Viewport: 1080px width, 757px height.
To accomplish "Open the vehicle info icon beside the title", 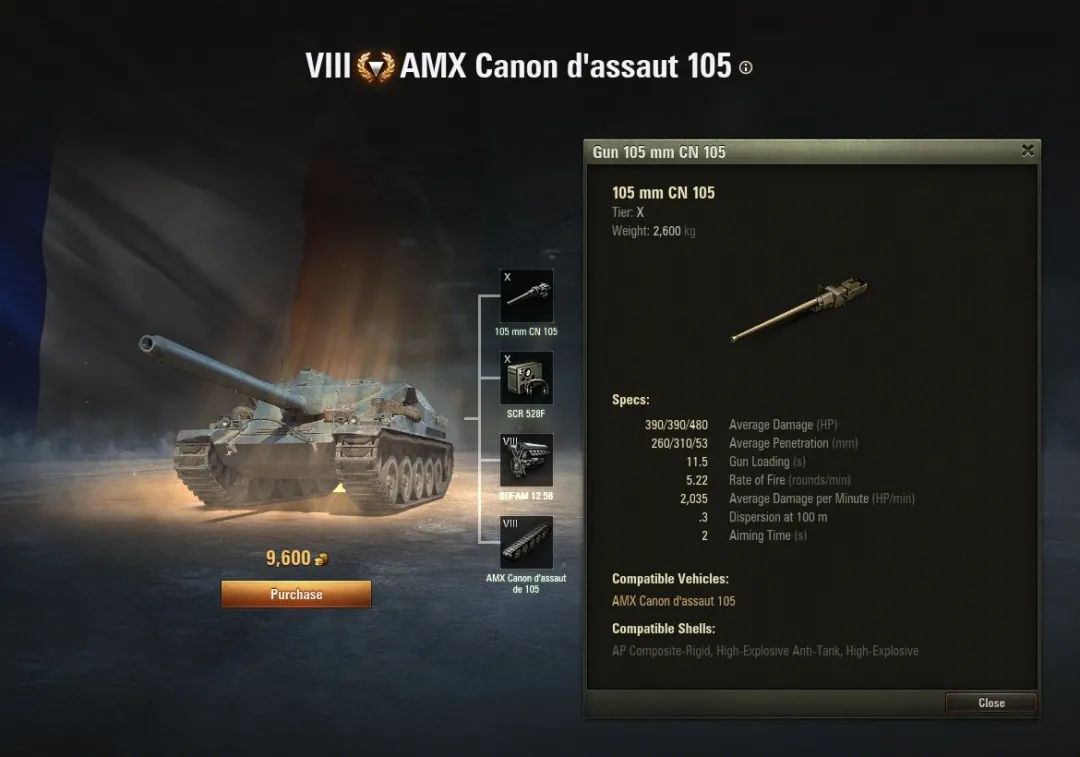I will click(x=746, y=68).
